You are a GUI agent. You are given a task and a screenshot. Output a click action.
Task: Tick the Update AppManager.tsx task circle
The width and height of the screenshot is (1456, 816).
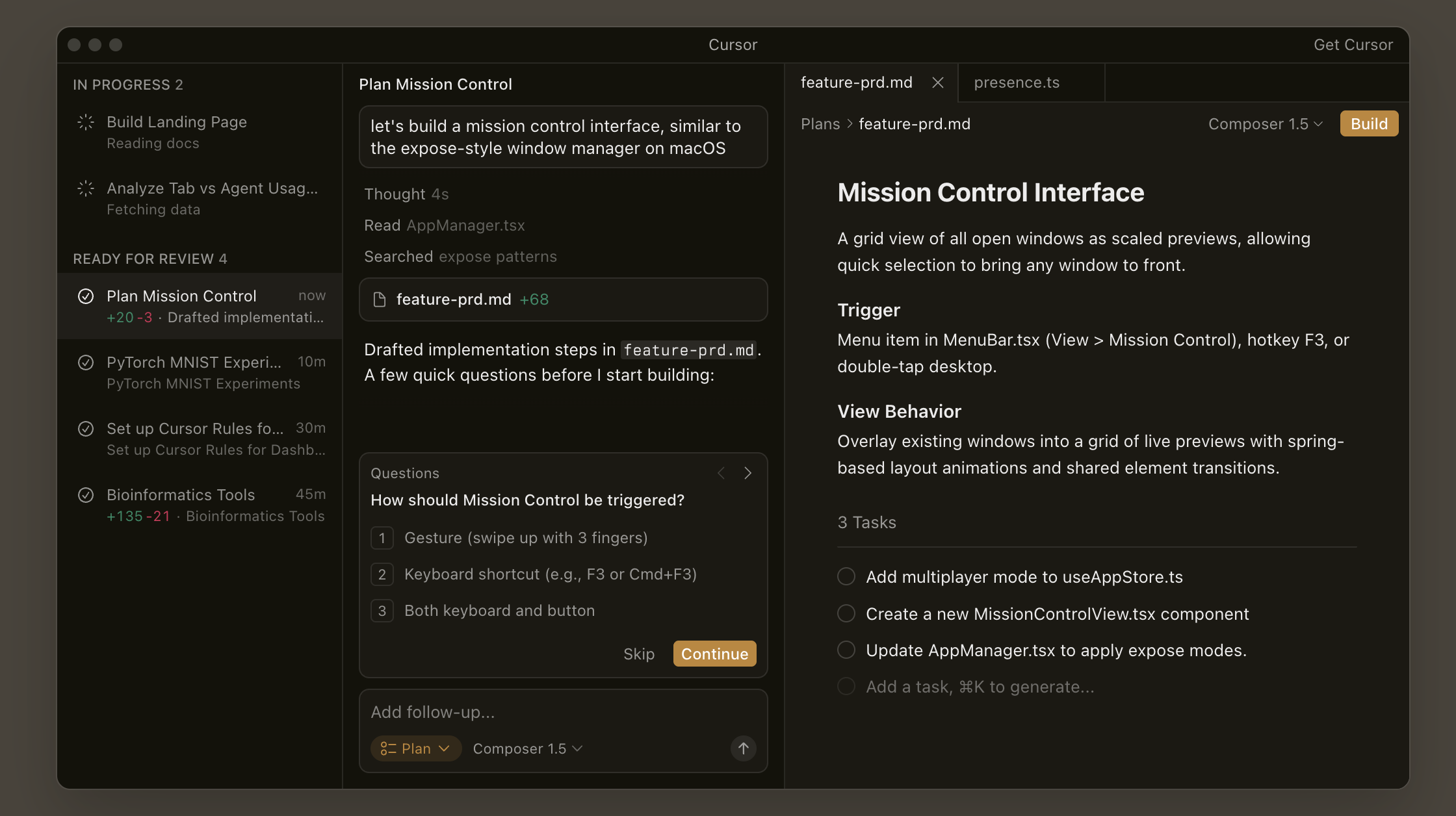tap(846, 650)
